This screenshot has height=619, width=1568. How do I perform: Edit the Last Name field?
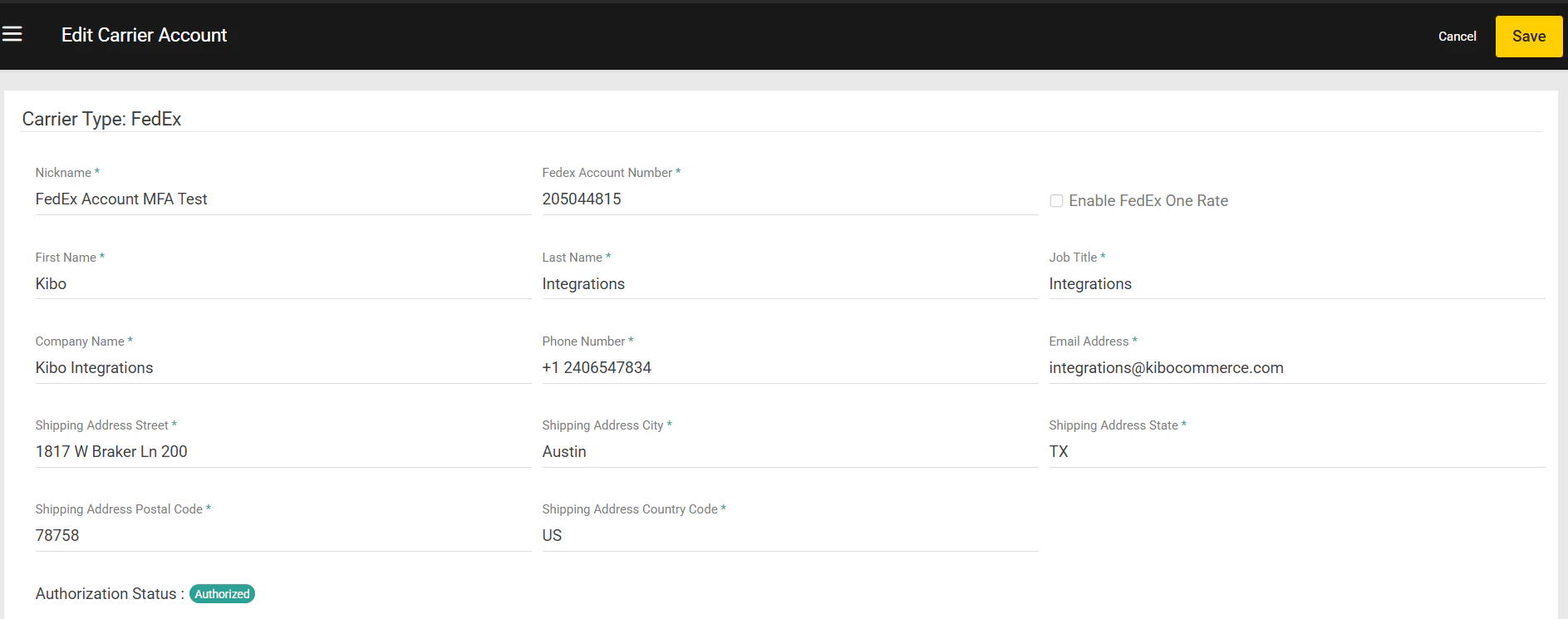coord(790,284)
